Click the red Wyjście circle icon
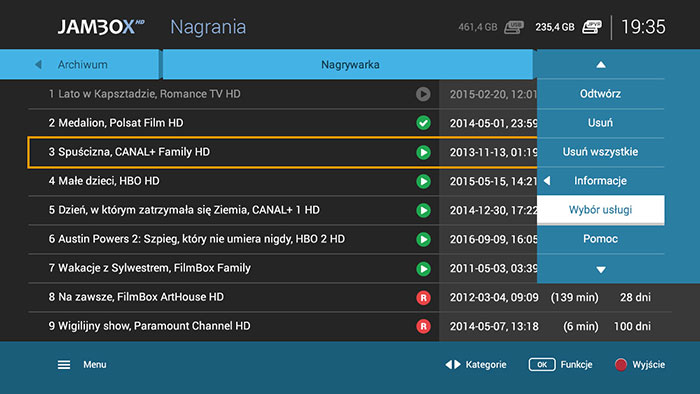Viewport: 700px width, 394px height. [621, 365]
